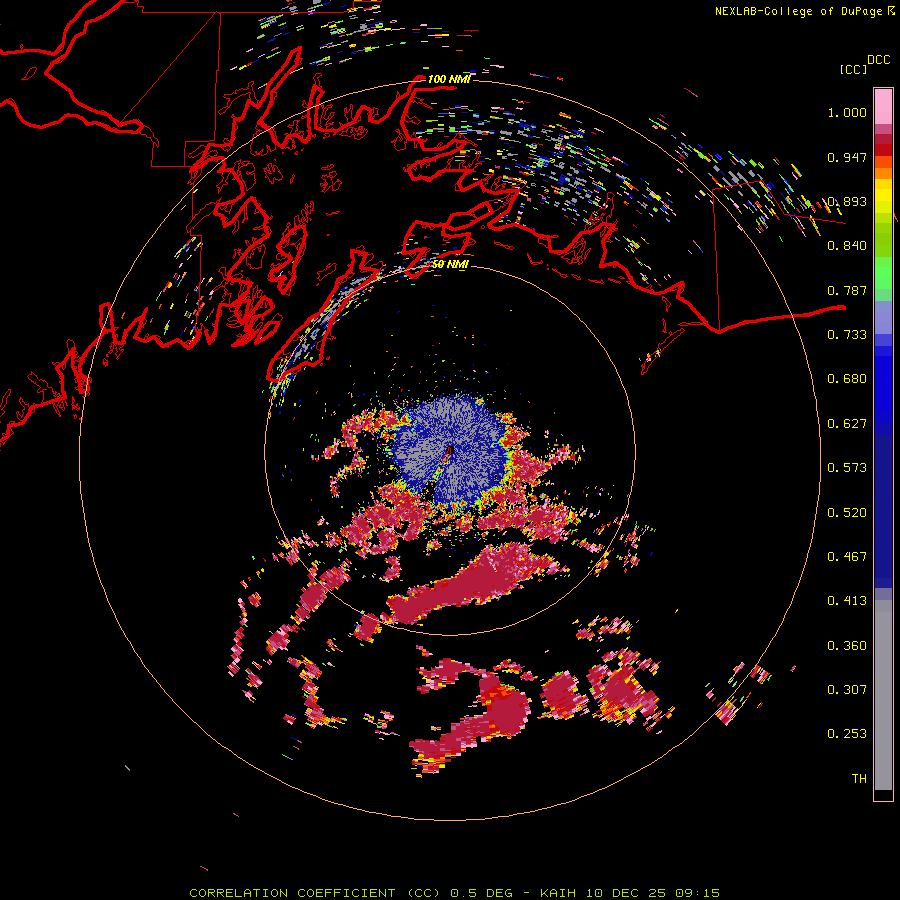Click the bright green color bar segment
900x900 pixels.
[x=883, y=273]
